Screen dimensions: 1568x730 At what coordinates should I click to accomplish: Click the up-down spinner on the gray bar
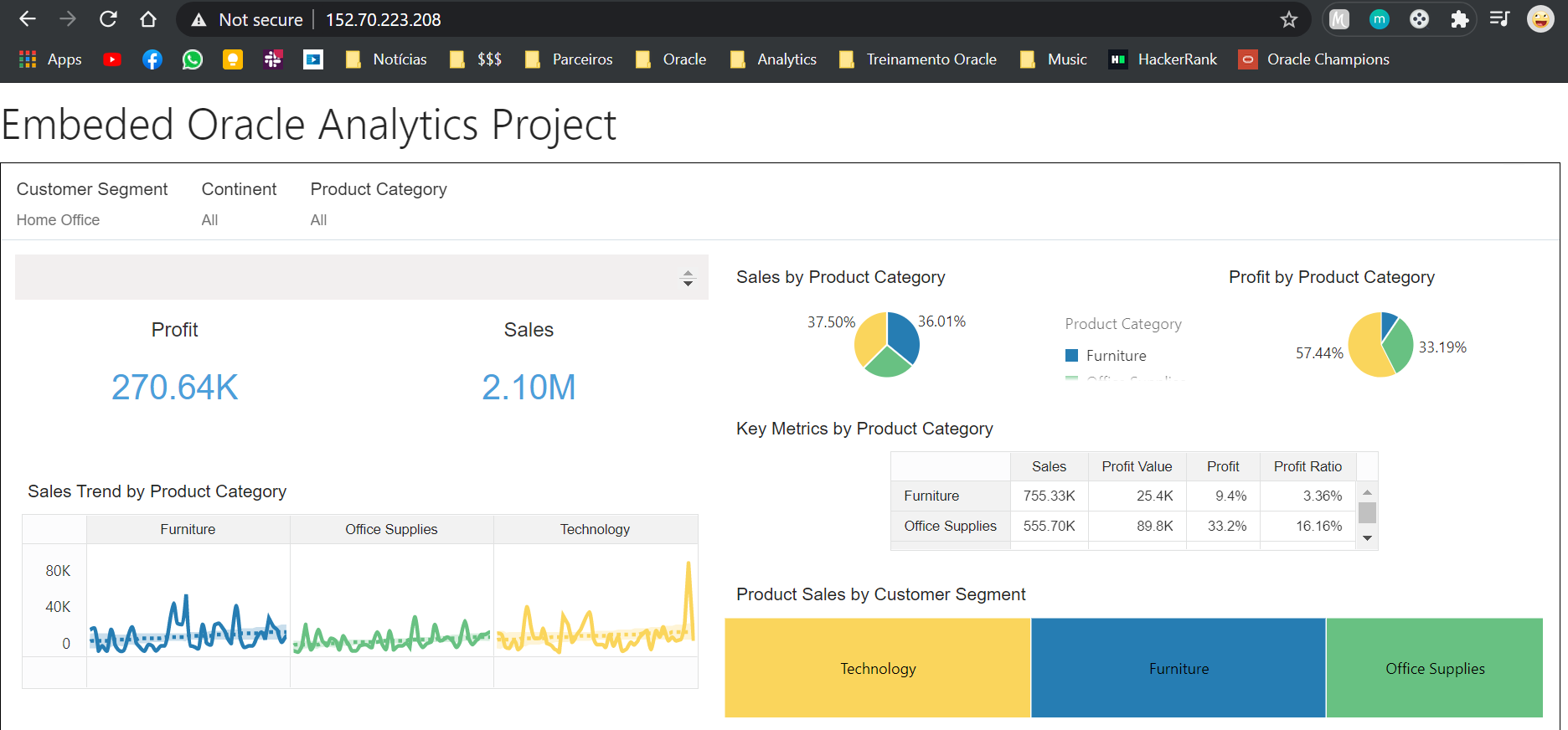point(688,278)
